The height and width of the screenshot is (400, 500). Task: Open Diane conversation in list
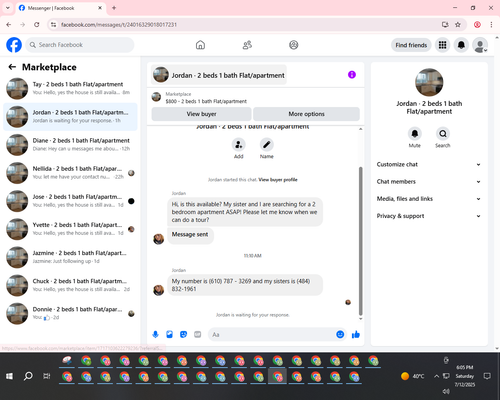(70, 145)
